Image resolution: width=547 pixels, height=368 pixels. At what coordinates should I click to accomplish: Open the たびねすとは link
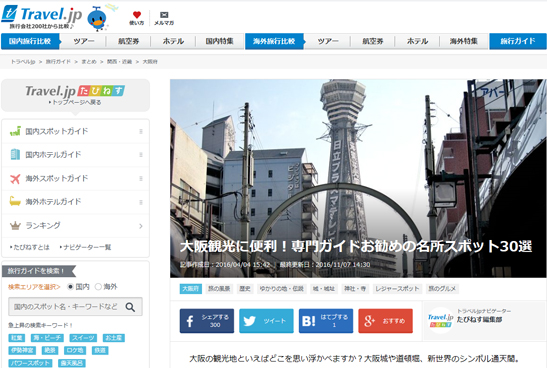[x=30, y=247]
